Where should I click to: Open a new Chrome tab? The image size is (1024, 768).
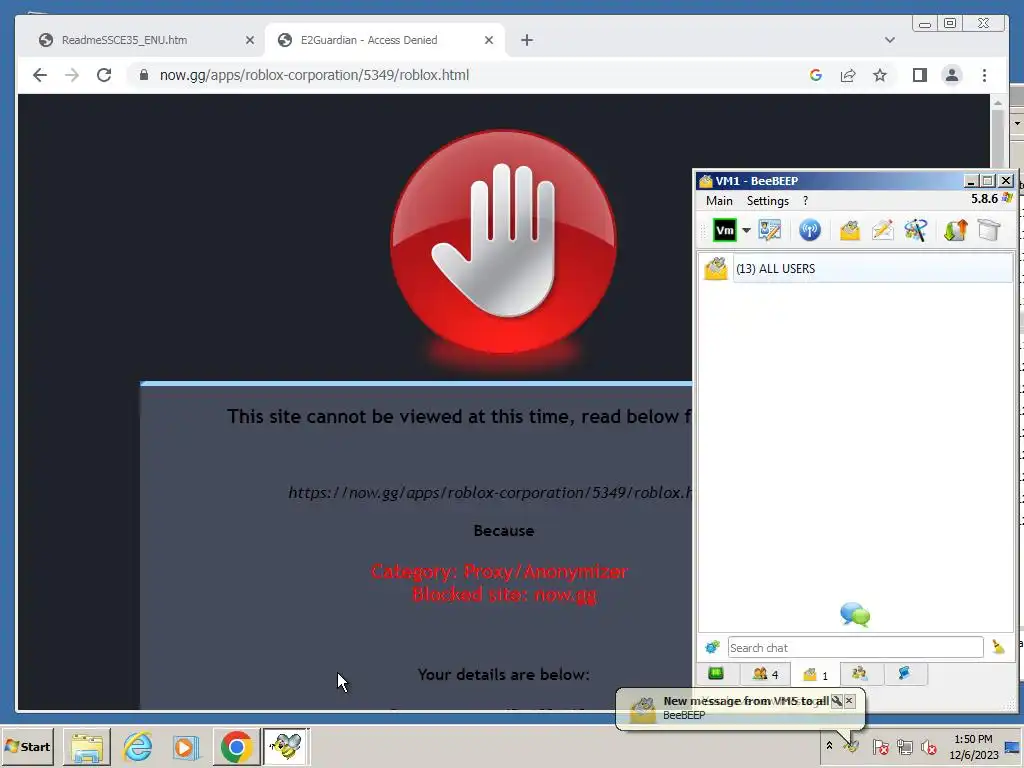pyautogui.click(x=526, y=40)
